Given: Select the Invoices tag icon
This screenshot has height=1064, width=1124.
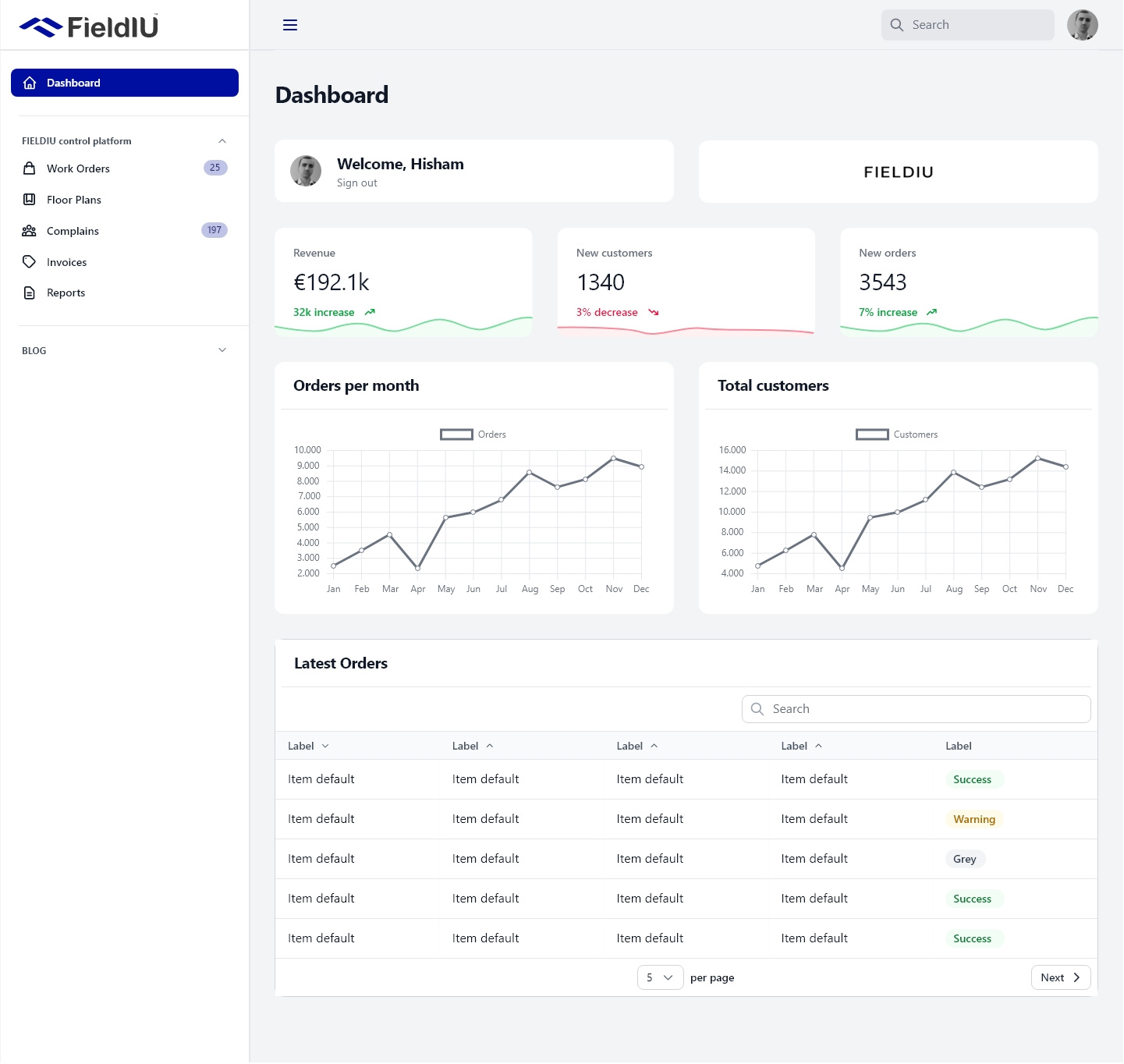Looking at the screenshot, I should (x=29, y=261).
